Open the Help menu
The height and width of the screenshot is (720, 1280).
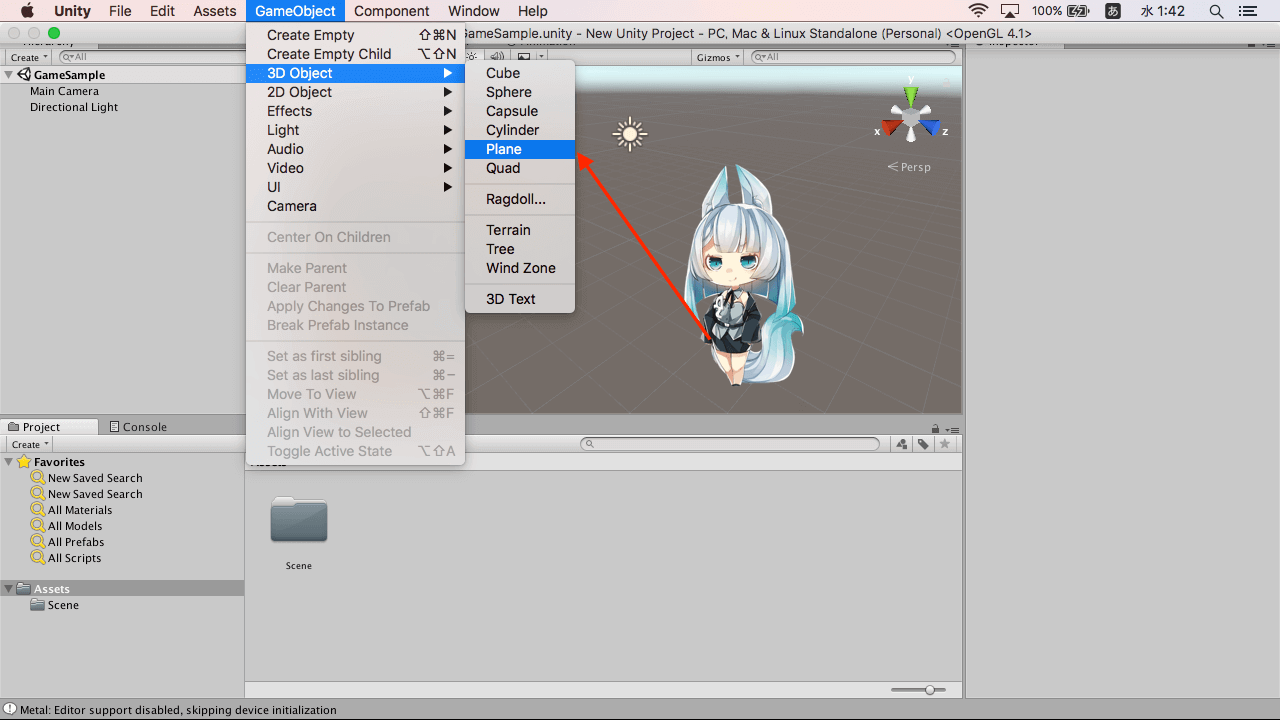[533, 11]
